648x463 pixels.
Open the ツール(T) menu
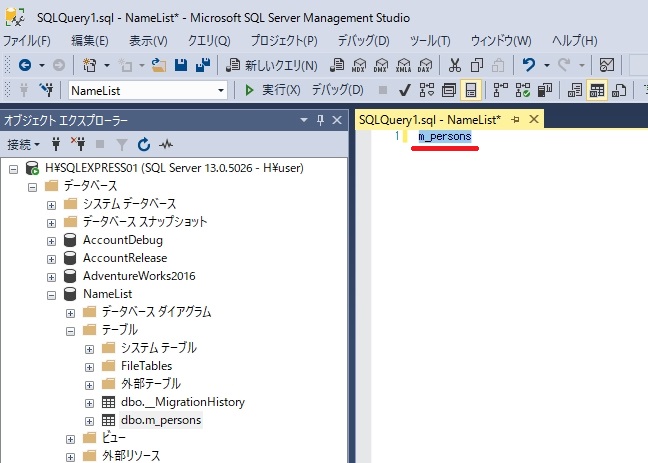(x=430, y=41)
